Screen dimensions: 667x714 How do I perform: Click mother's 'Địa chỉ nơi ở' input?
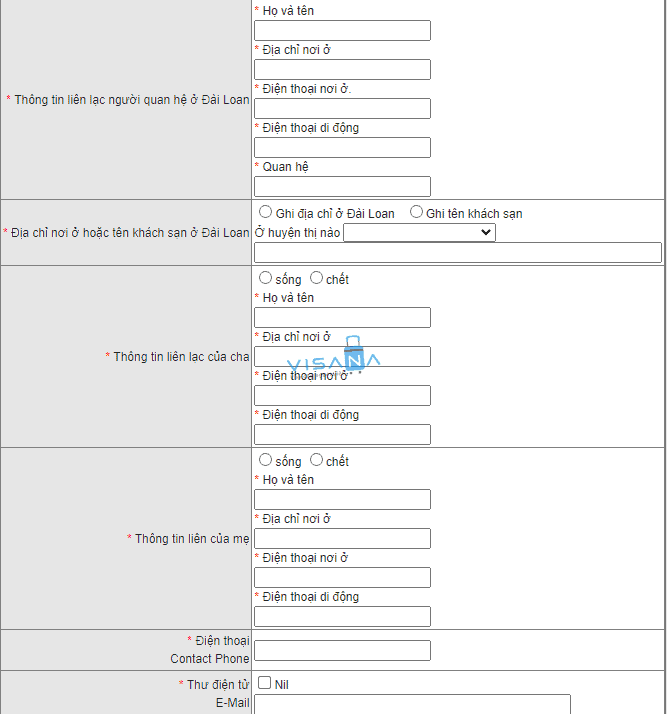(x=342, y=539)
